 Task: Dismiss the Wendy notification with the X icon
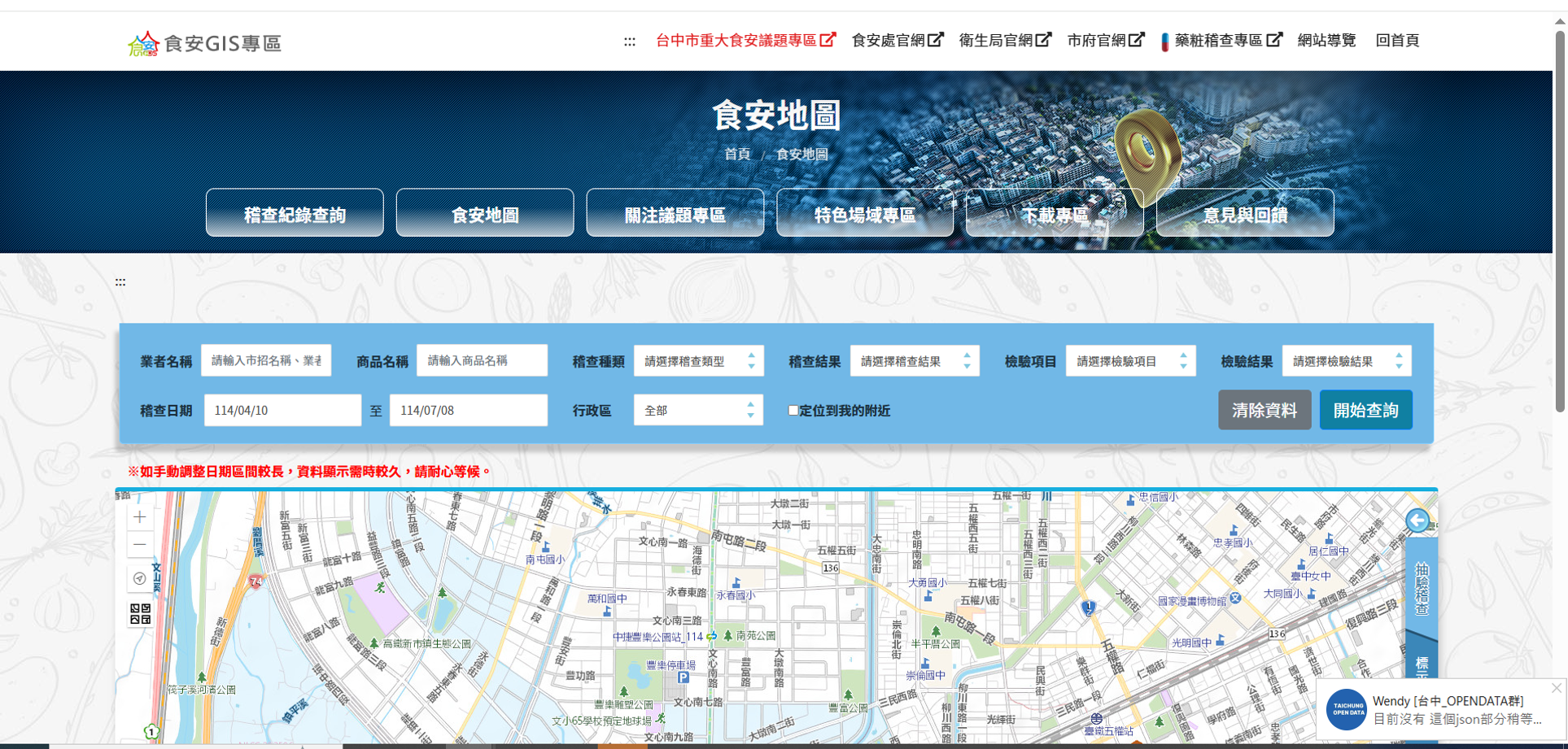(x=1556, y=687)
